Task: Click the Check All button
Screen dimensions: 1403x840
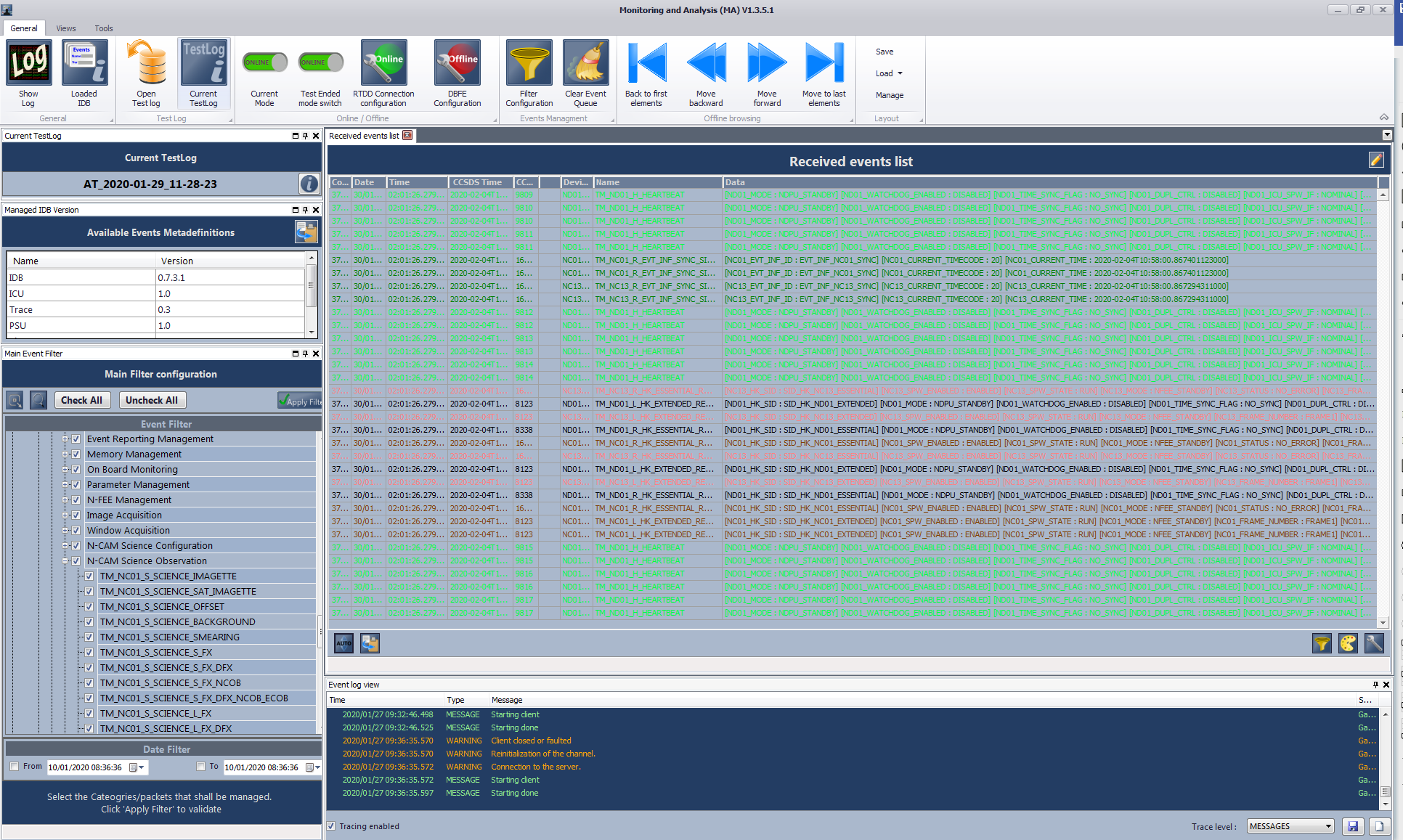Action: point(81,400)
